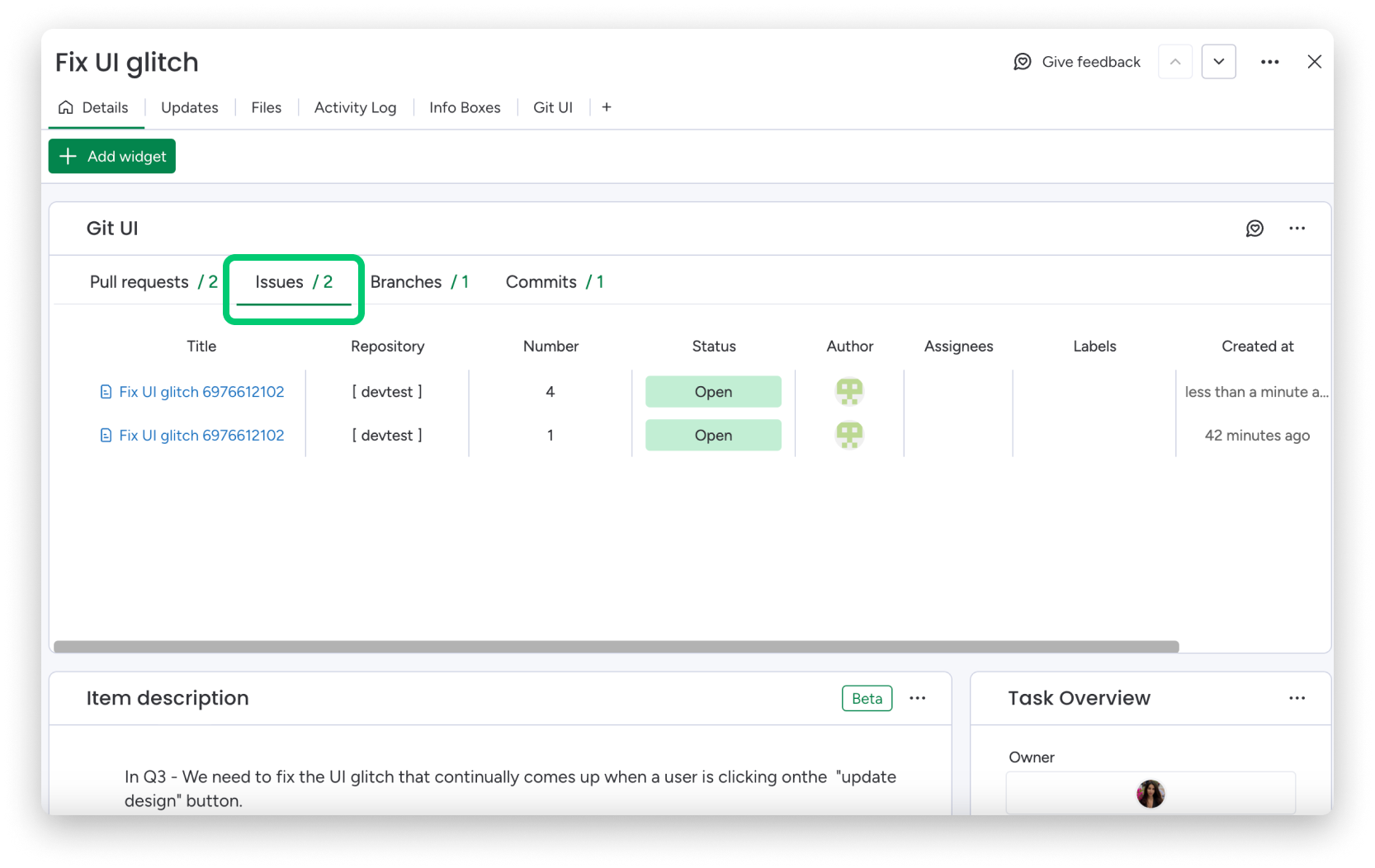Click [ devtest ] repository of issue 4
1375x868 pixels.
(387, 392)
